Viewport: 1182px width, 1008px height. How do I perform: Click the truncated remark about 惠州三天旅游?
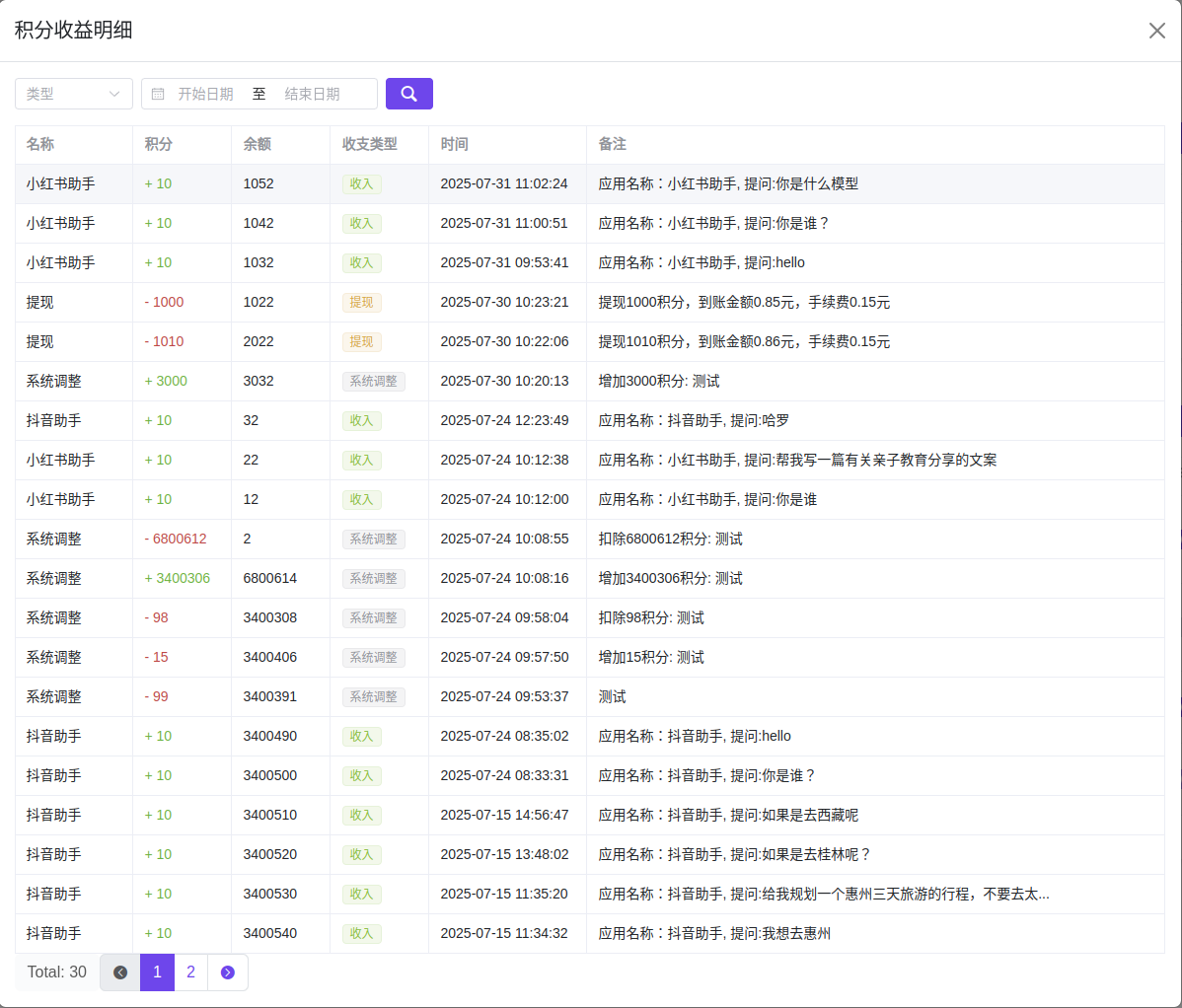coord(823,895)
